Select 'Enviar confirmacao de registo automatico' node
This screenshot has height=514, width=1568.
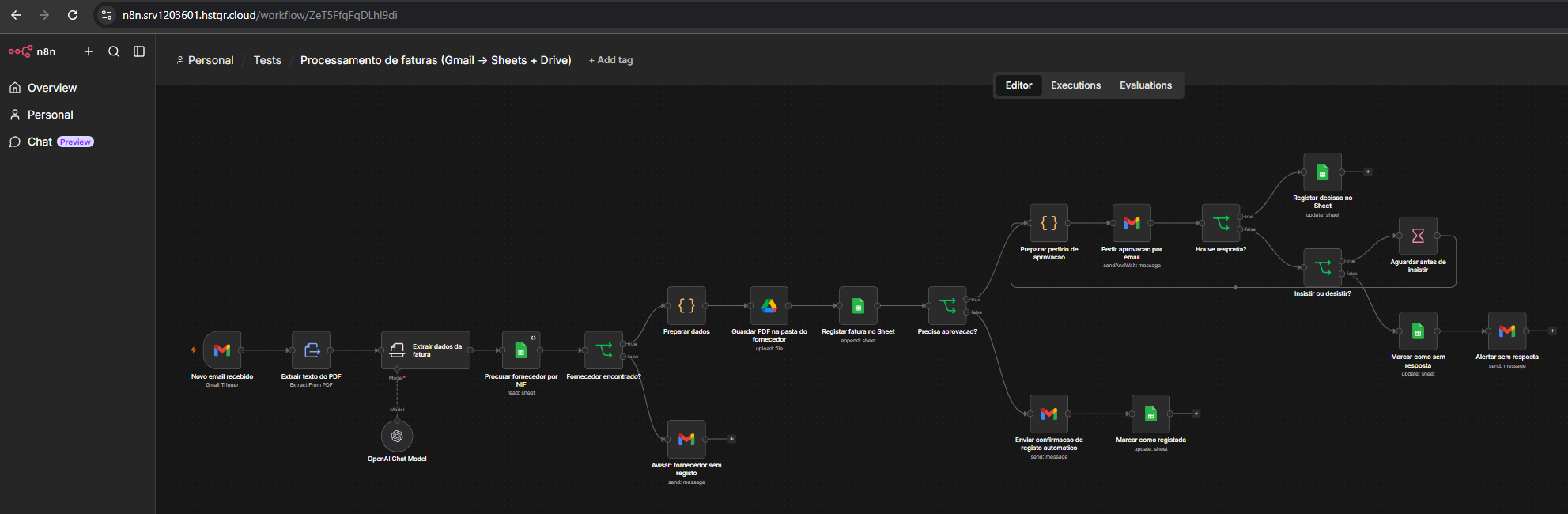click(1049, 414)
